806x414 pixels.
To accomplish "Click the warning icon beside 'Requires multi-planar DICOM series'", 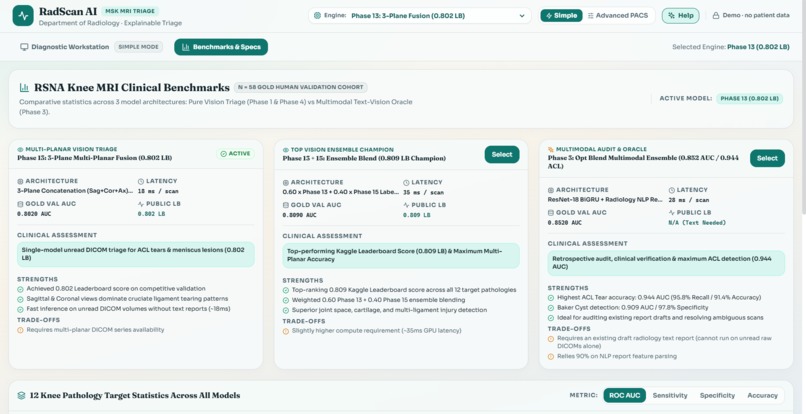I will 21,330.
